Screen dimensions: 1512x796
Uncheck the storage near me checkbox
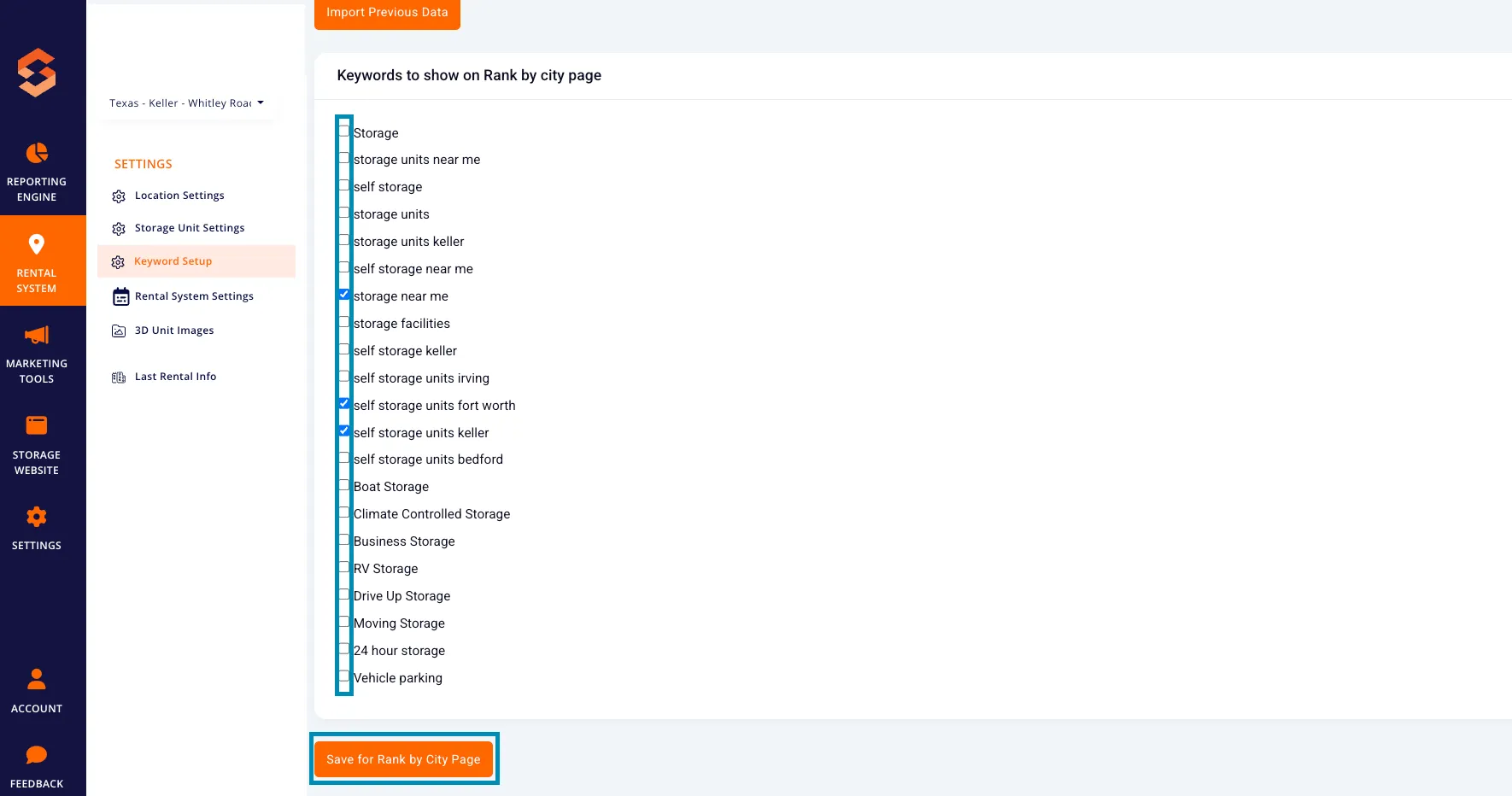[344, 294]
